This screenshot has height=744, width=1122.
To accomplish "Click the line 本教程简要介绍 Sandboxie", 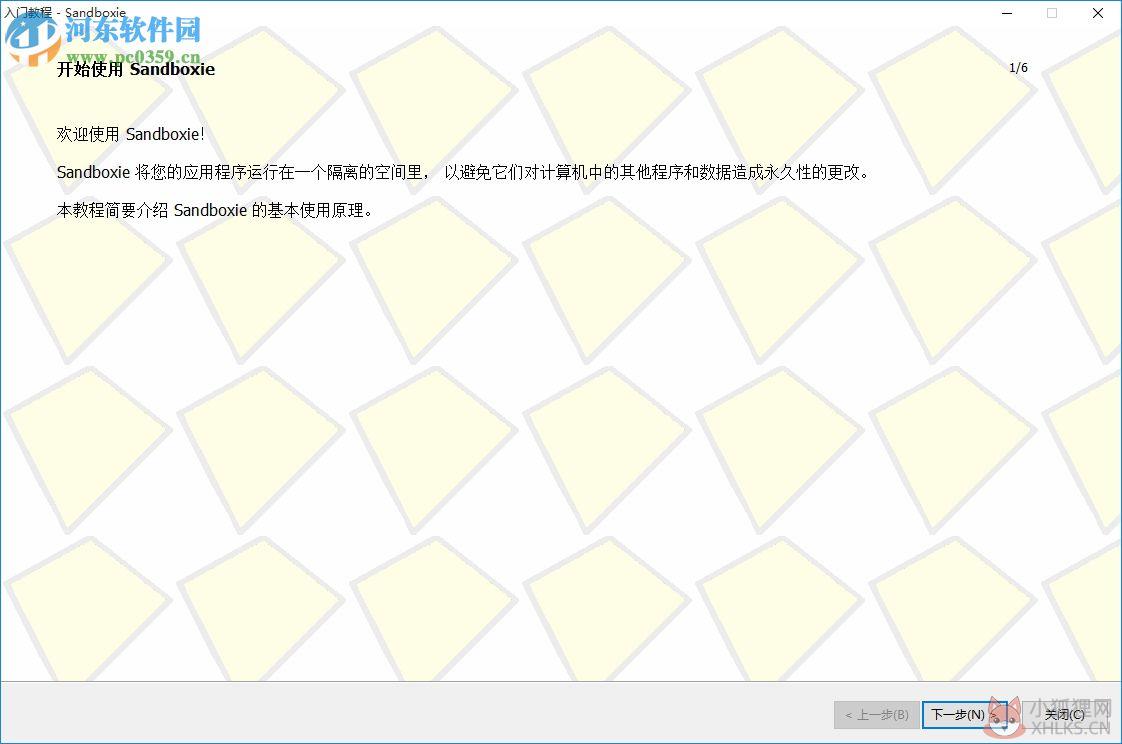I will point(215,210).
